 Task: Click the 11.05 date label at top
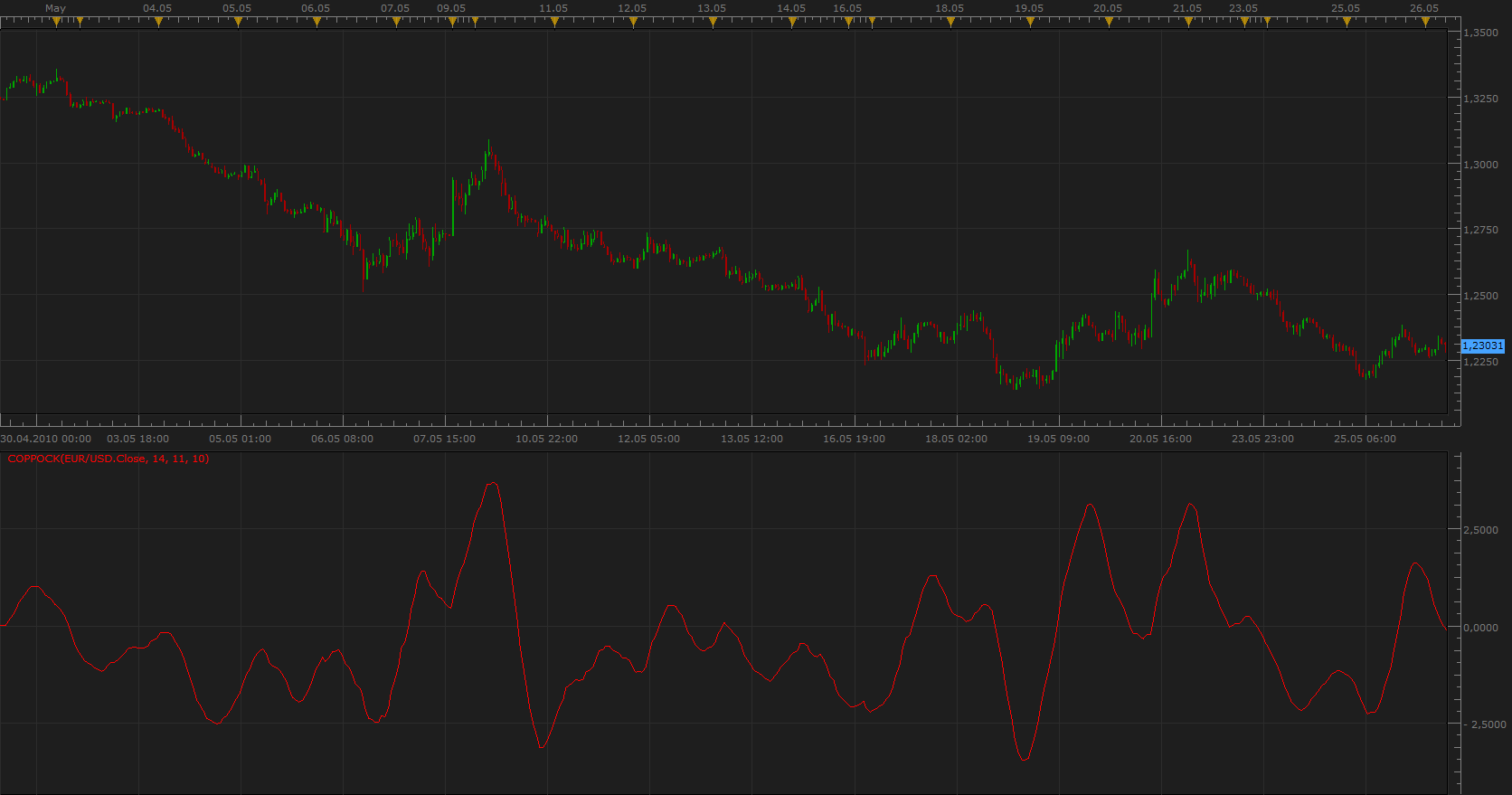553,8
